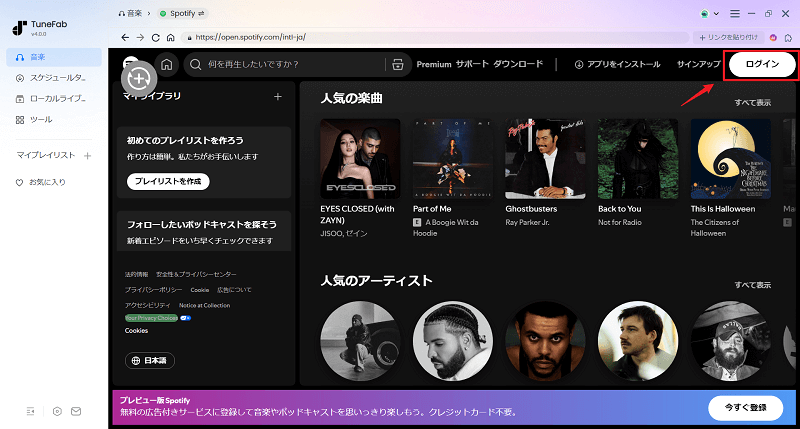Open the Notice at Collection link

tap(204, 306)
